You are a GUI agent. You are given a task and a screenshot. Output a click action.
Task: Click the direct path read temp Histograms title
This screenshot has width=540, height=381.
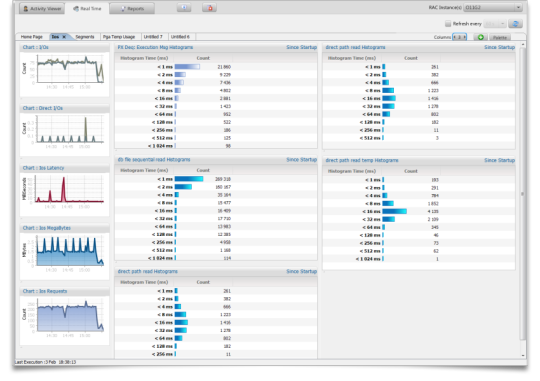pyautogui.click(x=362, y=161)
